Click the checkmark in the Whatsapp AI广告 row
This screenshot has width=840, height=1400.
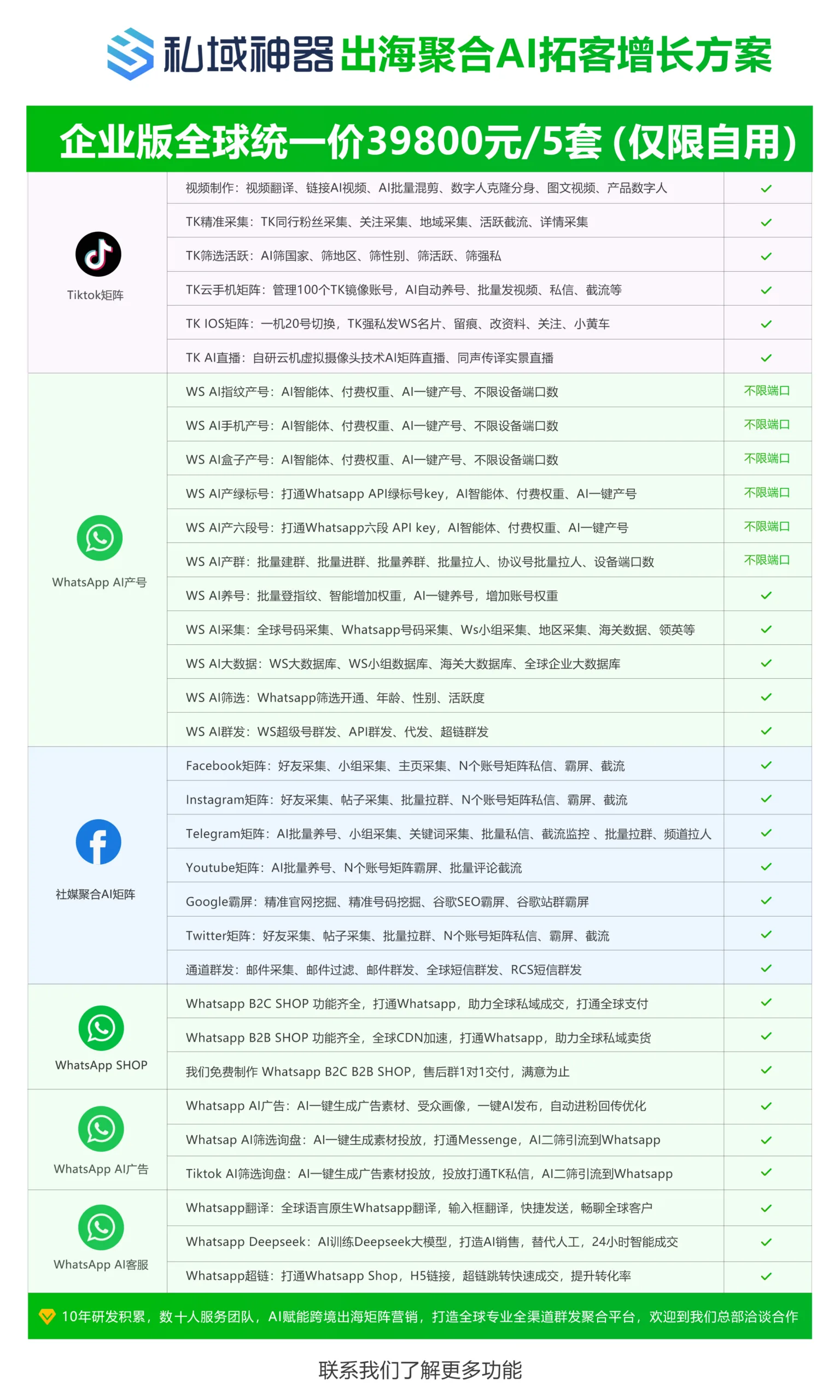pos(766,1106)
